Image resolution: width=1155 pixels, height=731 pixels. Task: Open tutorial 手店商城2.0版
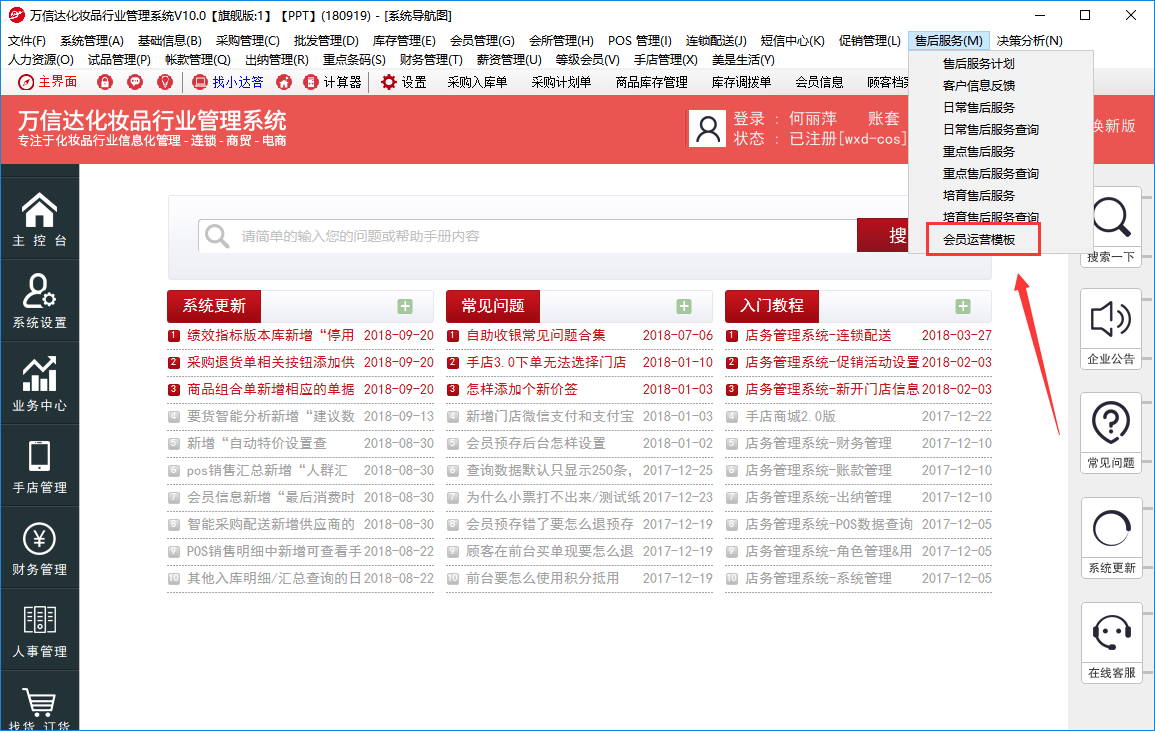(790, 416)
